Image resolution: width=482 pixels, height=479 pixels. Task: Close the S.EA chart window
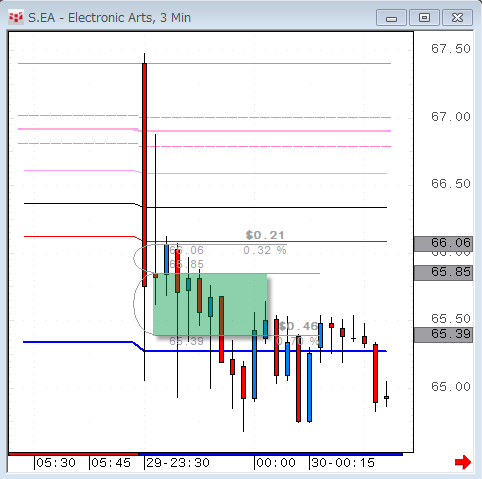[x=457, y=18]
